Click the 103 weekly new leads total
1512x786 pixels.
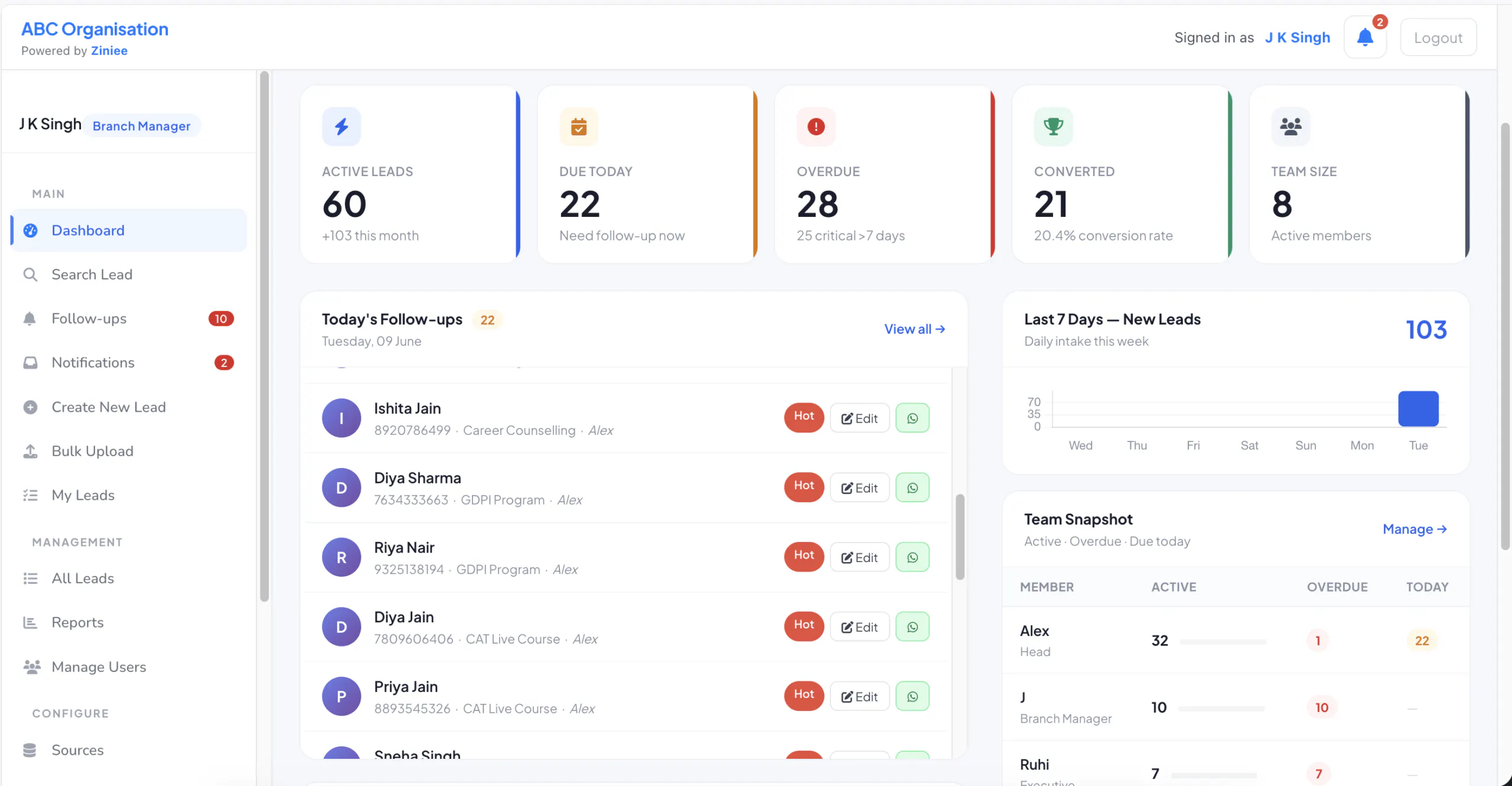1426,330
